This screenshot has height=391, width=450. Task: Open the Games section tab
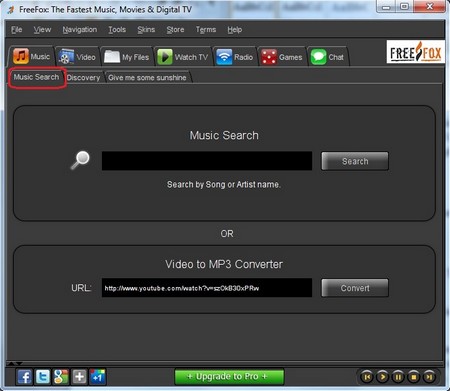point(282,57)
